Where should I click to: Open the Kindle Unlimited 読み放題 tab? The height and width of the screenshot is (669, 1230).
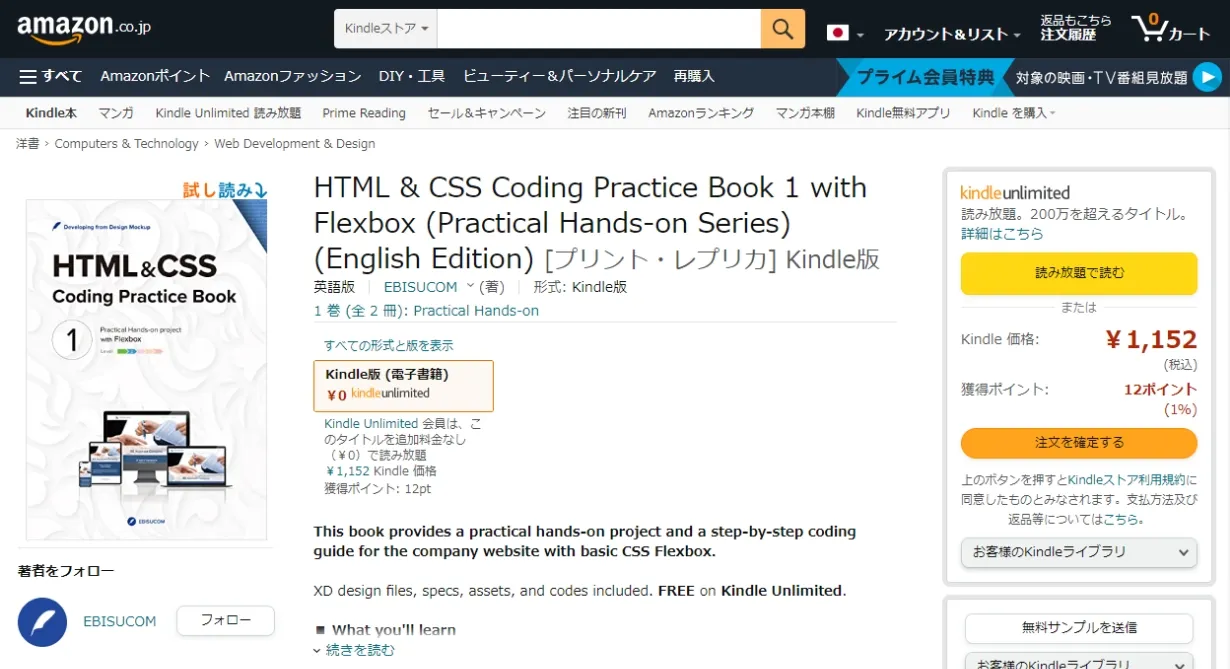[228, 113]
